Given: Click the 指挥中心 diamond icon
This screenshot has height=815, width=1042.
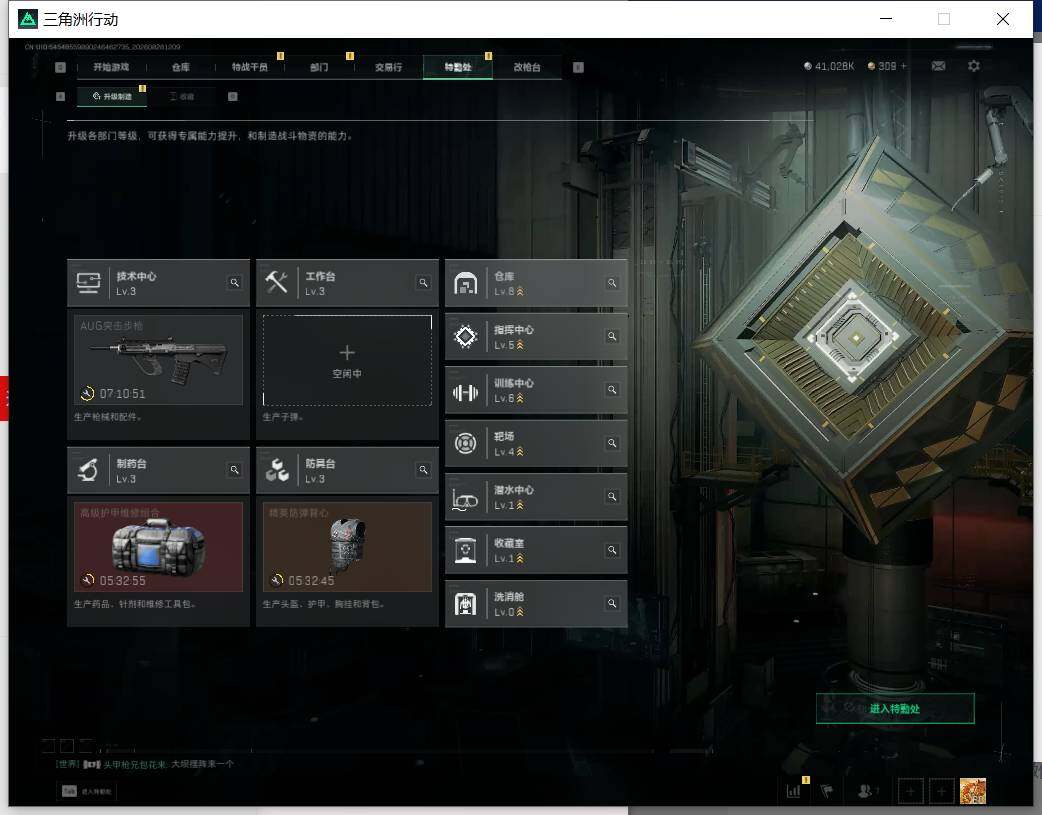Looking at the screenshot, I should point(465,336).
